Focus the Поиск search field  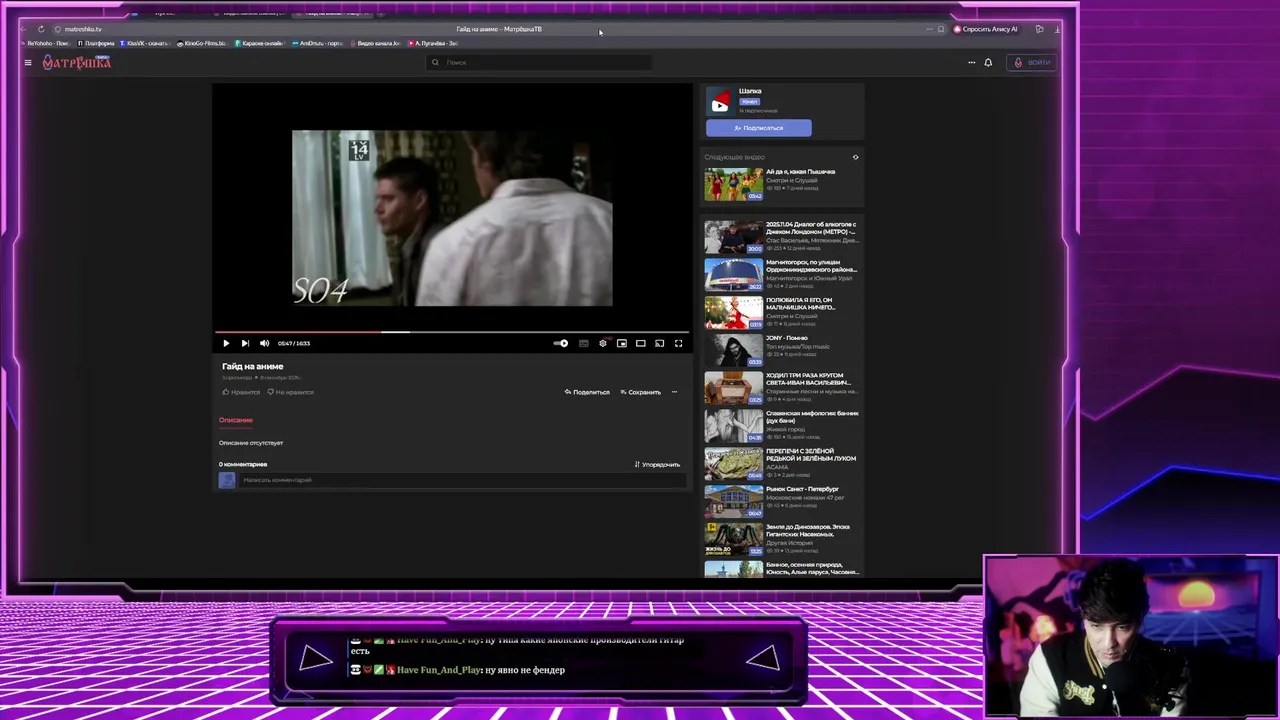(540, 62)
